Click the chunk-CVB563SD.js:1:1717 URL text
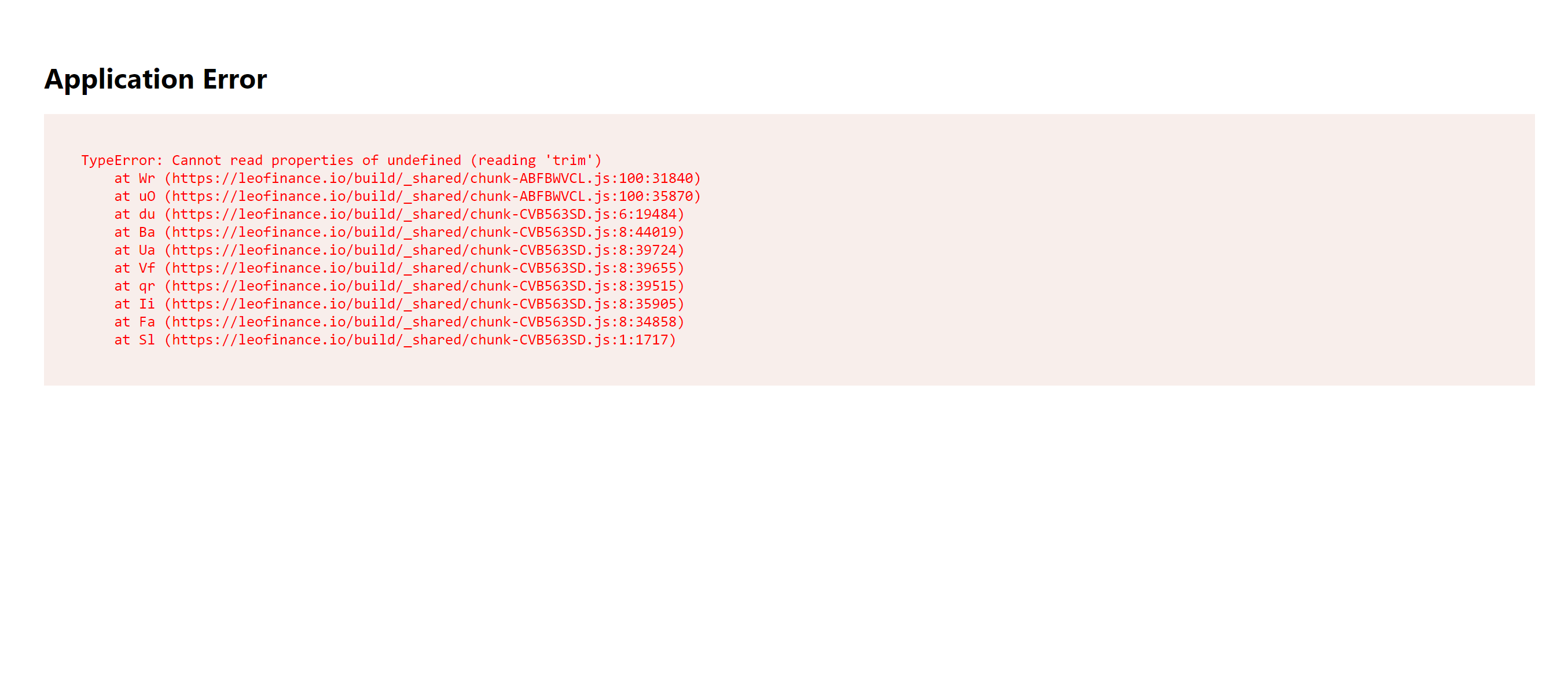Viewport: 1568px width, 682px height. [420, 340]
